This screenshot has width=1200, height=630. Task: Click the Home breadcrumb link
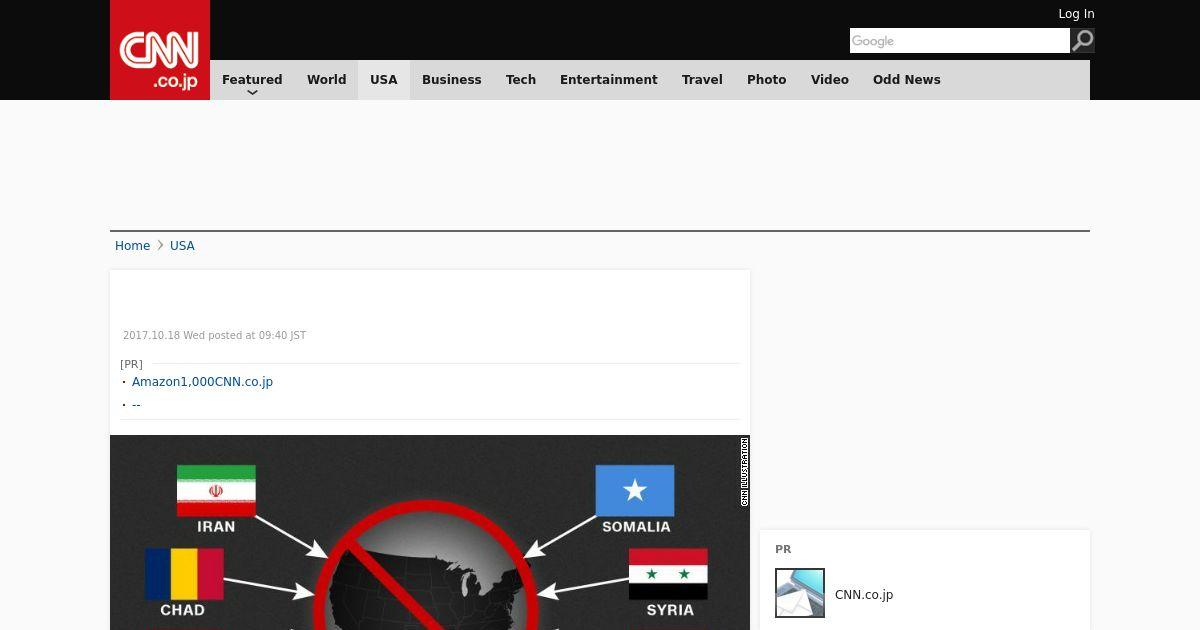coord(132,246)
